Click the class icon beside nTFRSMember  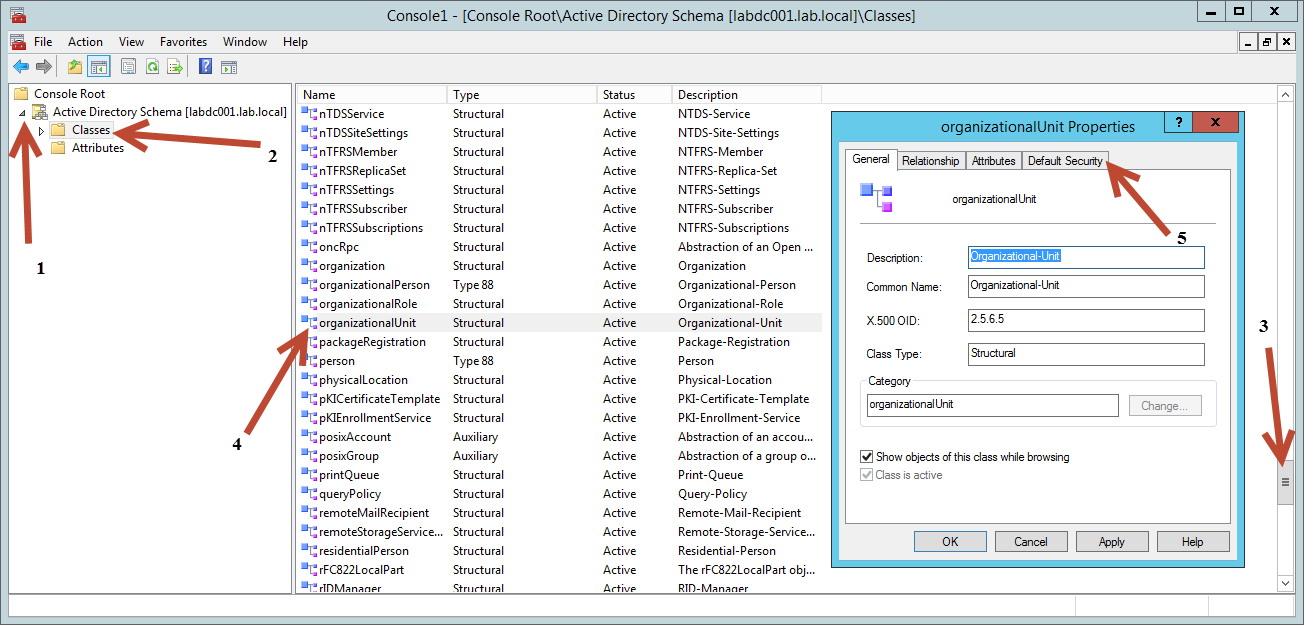coord(309,152)
